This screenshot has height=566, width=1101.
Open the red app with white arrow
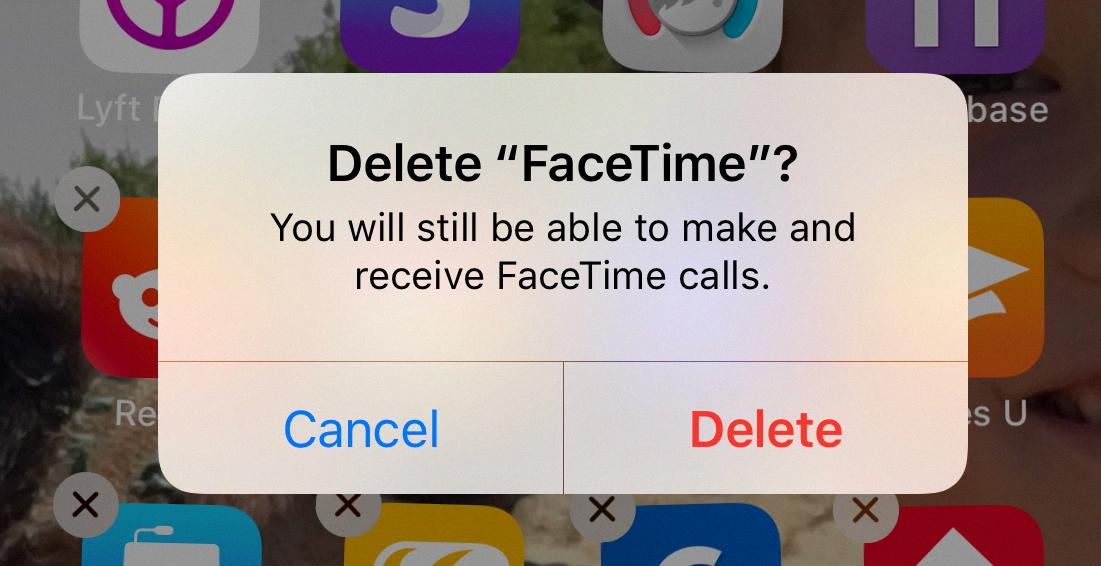954,535
